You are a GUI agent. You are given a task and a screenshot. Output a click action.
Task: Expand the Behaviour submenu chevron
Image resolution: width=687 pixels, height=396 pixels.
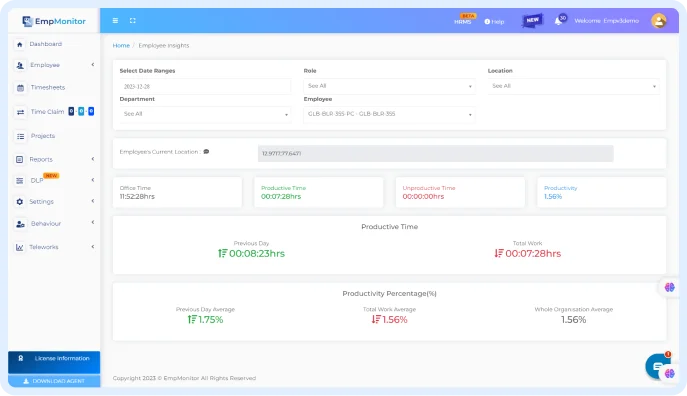pos(93,222)
